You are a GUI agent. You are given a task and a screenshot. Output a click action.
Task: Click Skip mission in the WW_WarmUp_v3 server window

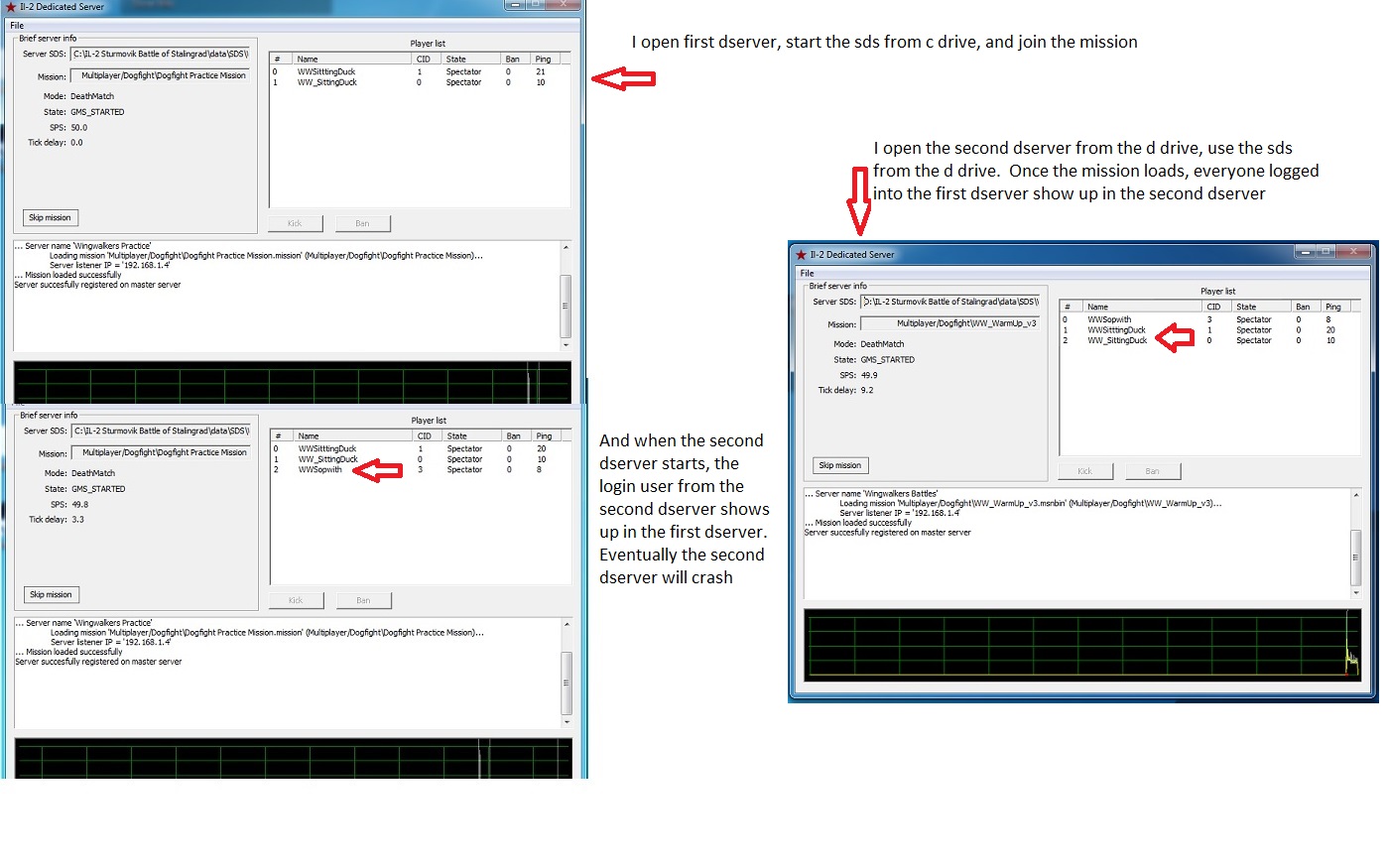pyautogui.click(x=840, y=465)
